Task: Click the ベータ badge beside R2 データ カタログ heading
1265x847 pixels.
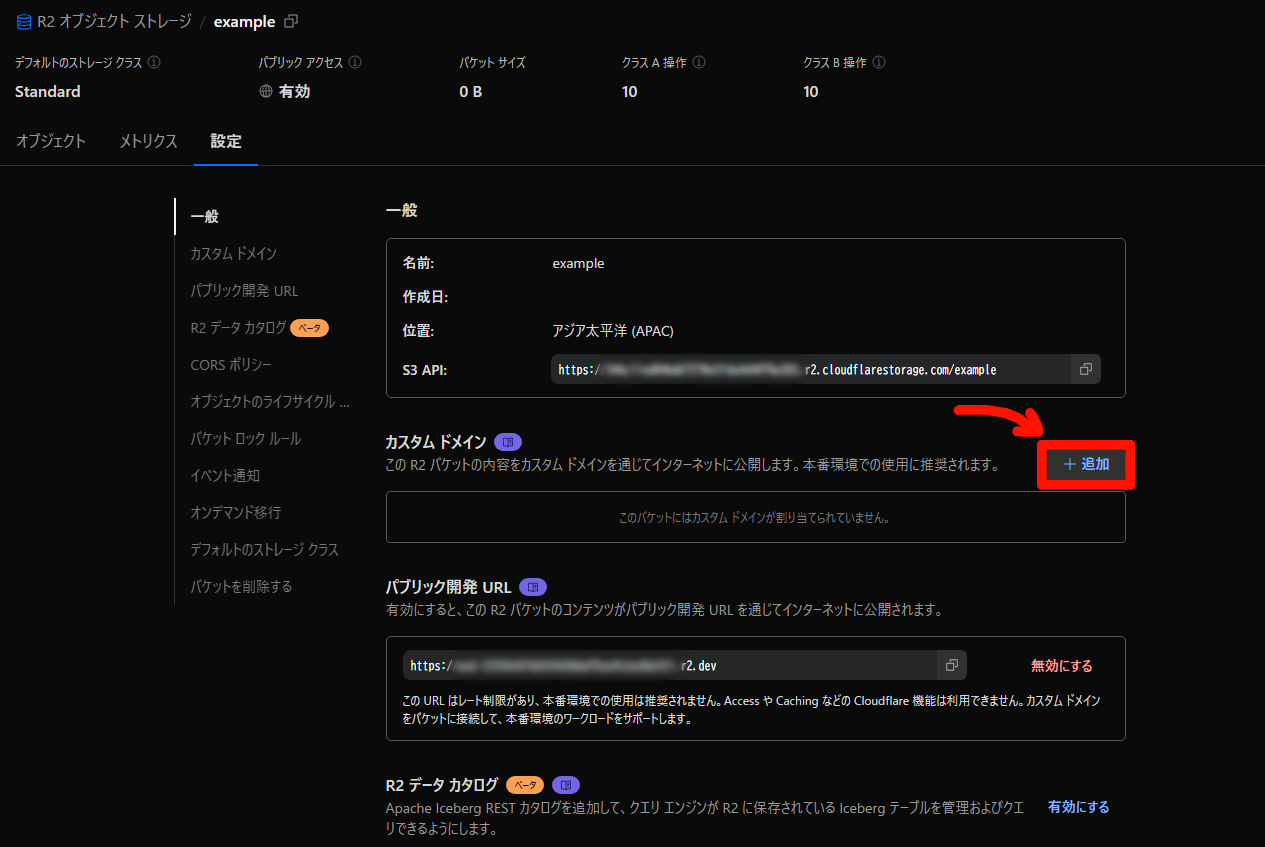Action: point(526,785)
